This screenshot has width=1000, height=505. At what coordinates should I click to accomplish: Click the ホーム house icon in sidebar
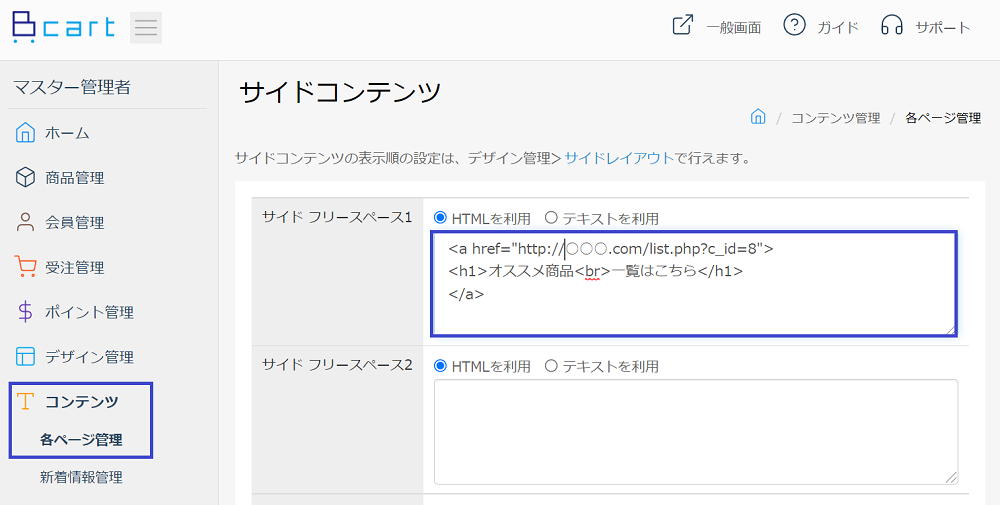point(25,133)
